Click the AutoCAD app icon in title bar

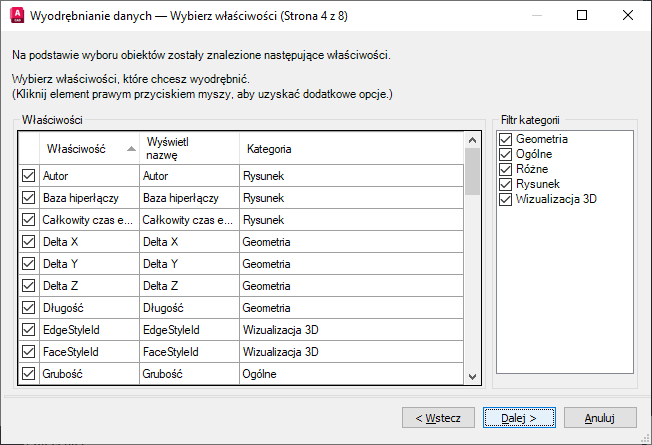(x=17, y=16)
